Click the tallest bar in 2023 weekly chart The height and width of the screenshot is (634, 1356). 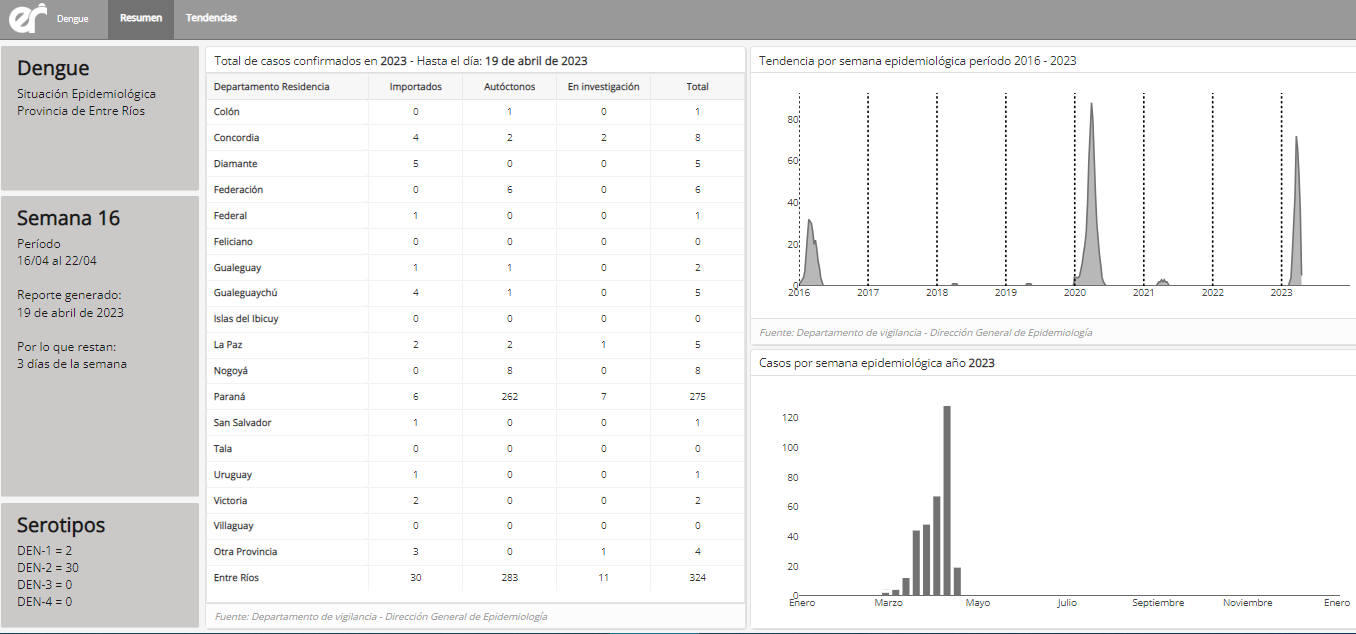point(947,500)
